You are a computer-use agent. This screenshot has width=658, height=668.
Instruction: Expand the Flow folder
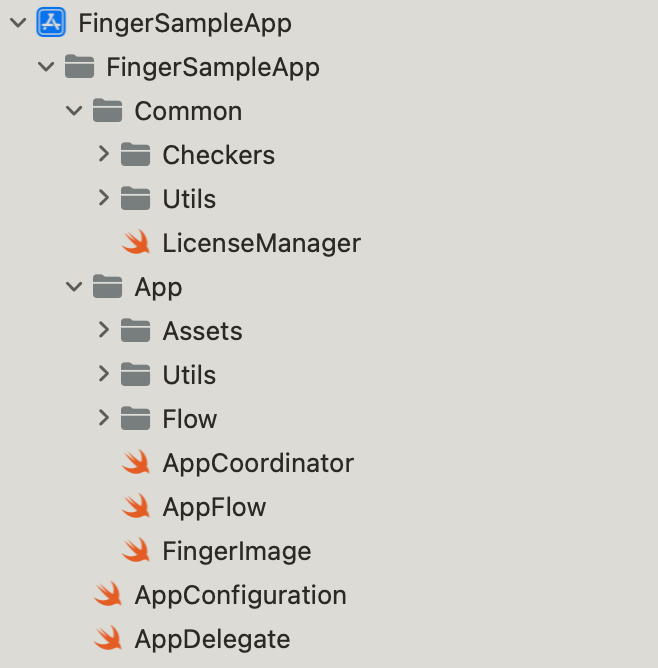point(103,418)
